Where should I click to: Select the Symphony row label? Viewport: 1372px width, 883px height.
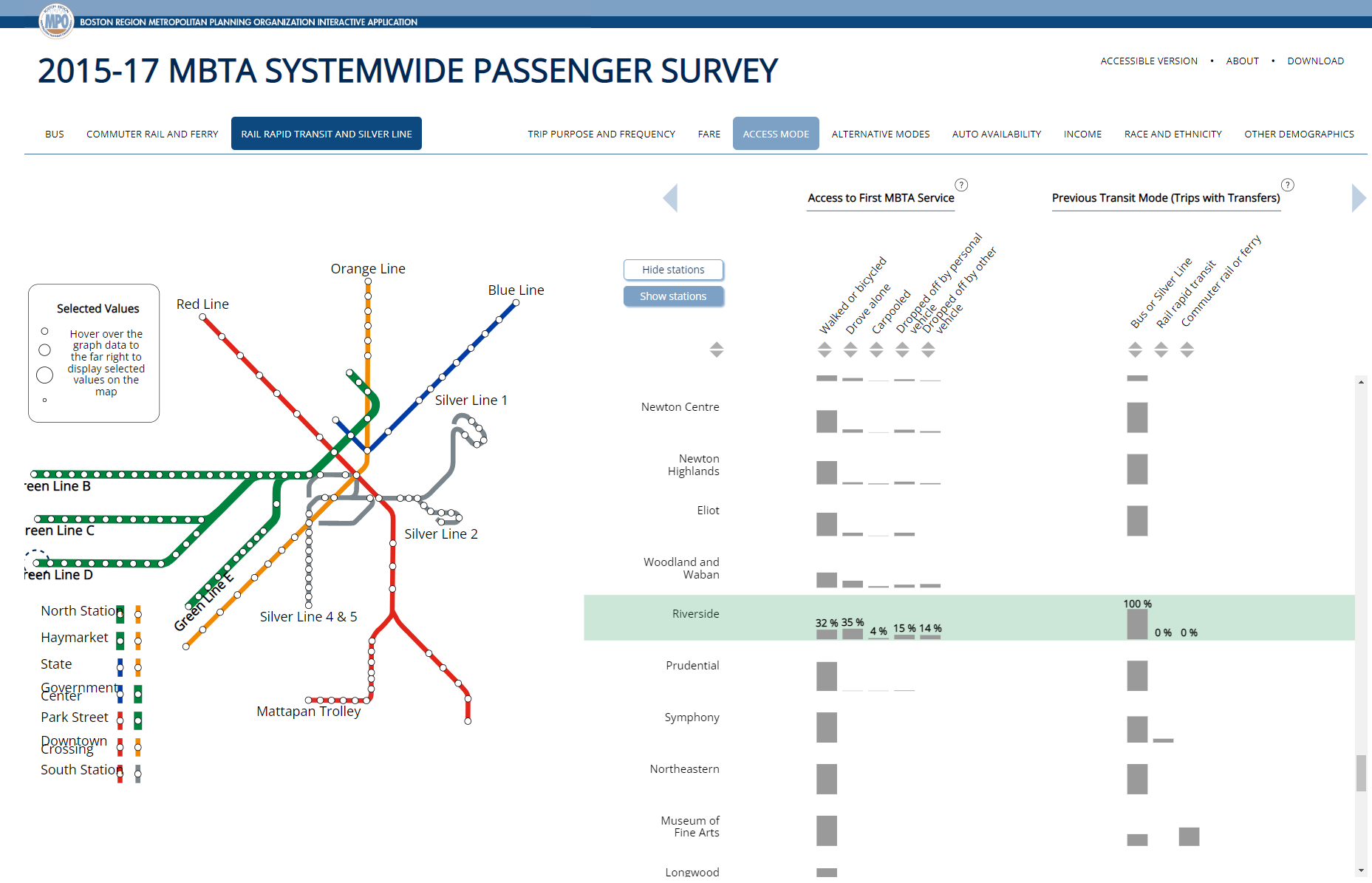click(692, 717)
